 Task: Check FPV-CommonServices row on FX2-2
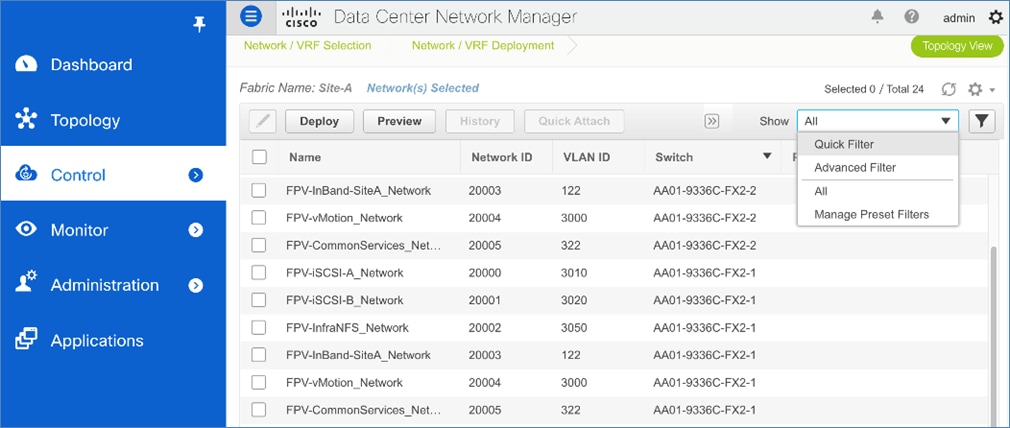258,245
